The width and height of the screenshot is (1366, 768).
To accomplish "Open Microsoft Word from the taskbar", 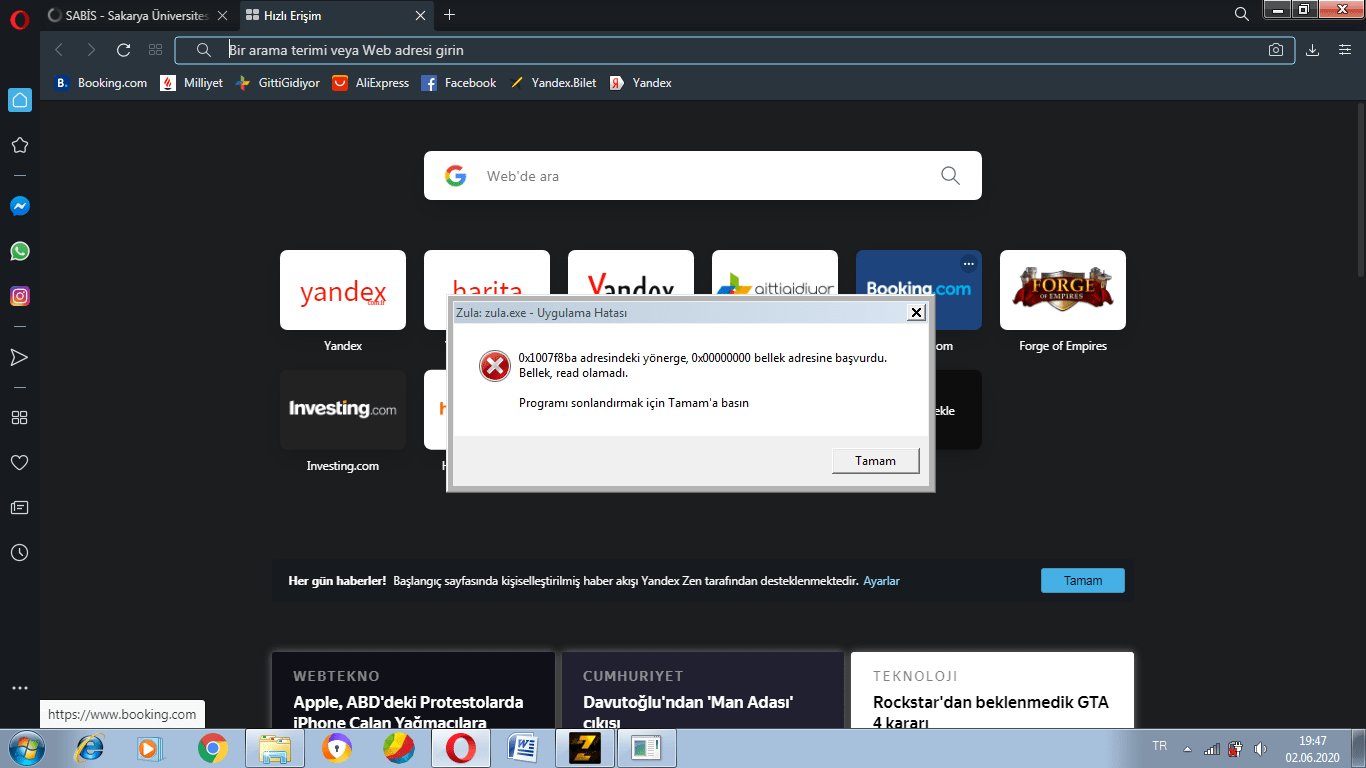I will pos(523,748).
